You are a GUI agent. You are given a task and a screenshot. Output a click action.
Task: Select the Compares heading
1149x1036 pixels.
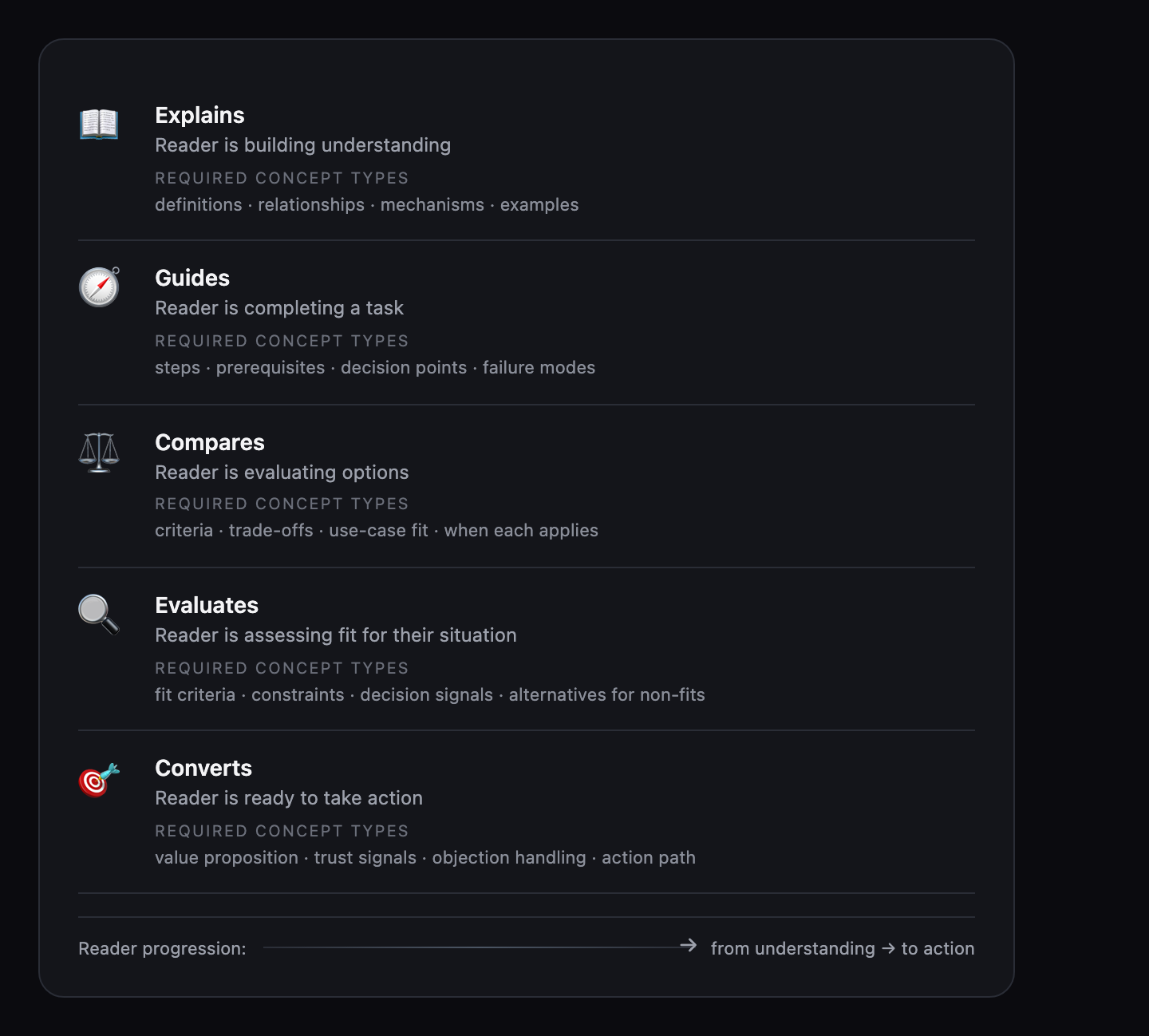[x=210, y=443]
